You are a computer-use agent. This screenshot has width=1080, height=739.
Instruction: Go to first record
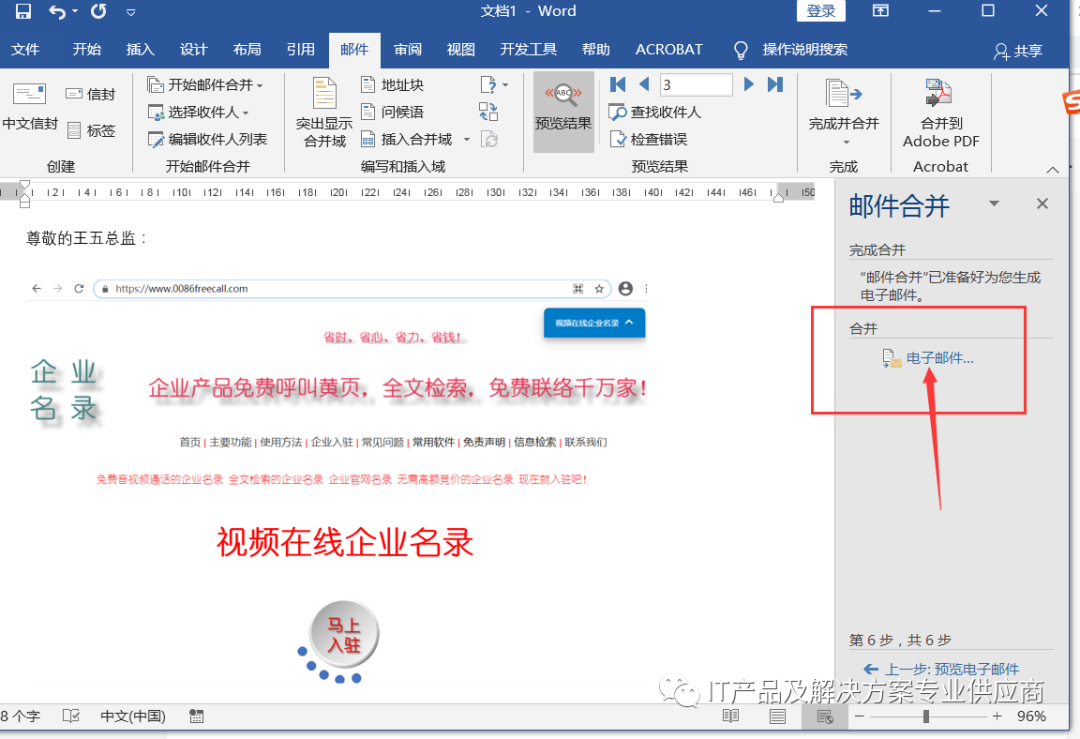coord(618,85)
